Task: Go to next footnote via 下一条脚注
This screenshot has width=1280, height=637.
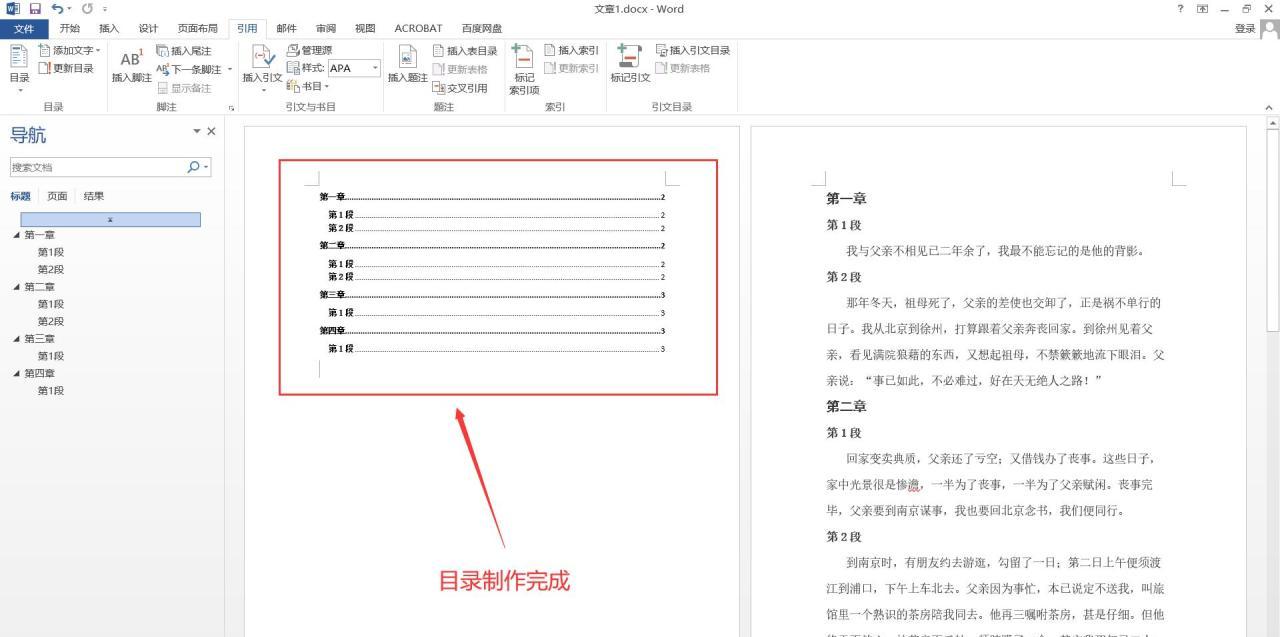Action: tap(189, 69)
